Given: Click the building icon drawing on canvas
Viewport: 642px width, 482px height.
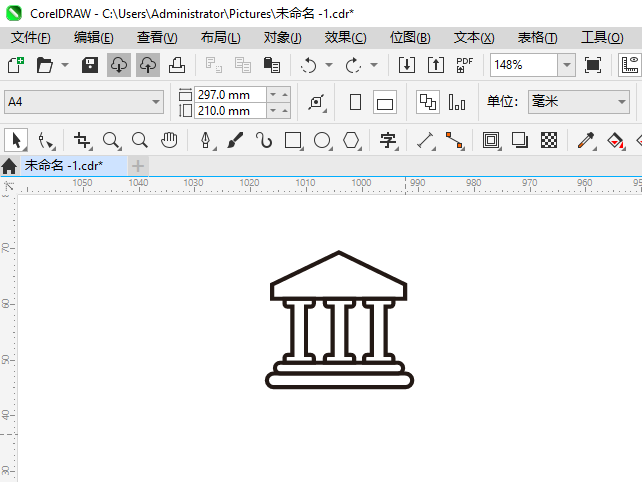Looking at the screenshot, I should (x=339, y=319).
